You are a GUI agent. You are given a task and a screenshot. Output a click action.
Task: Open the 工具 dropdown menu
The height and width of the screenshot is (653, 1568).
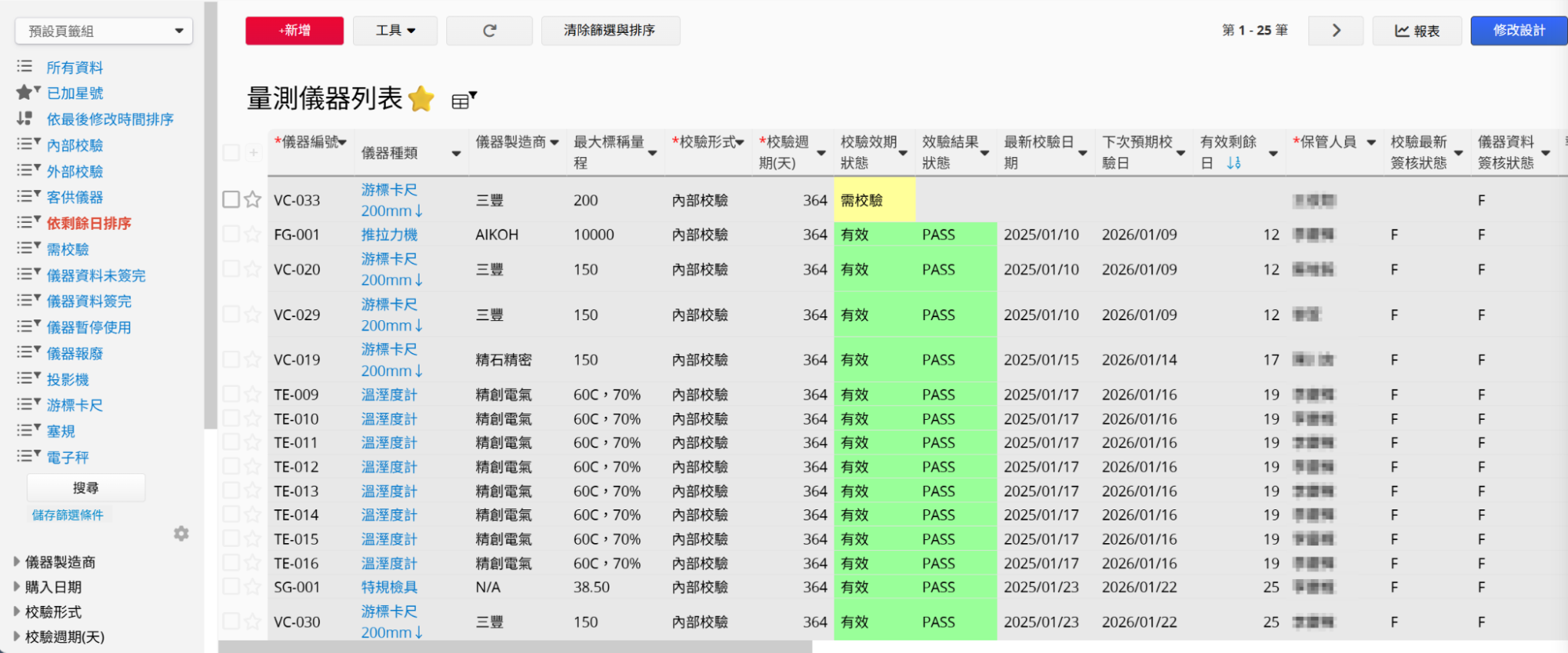tap(395, 31)
